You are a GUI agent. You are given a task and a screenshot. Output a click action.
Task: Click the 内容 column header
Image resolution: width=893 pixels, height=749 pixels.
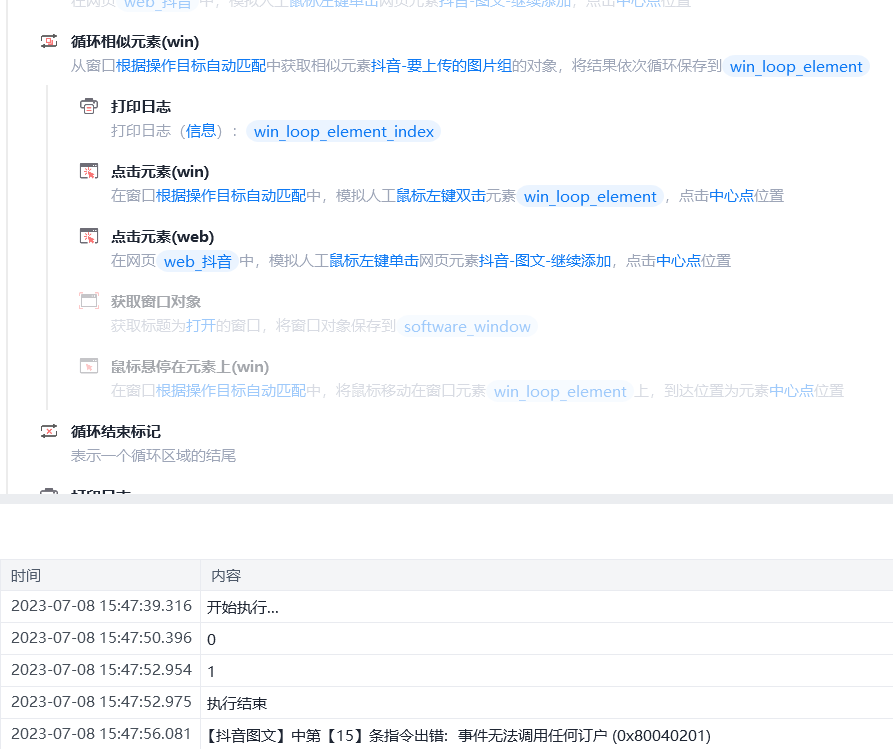coord(547,575)
